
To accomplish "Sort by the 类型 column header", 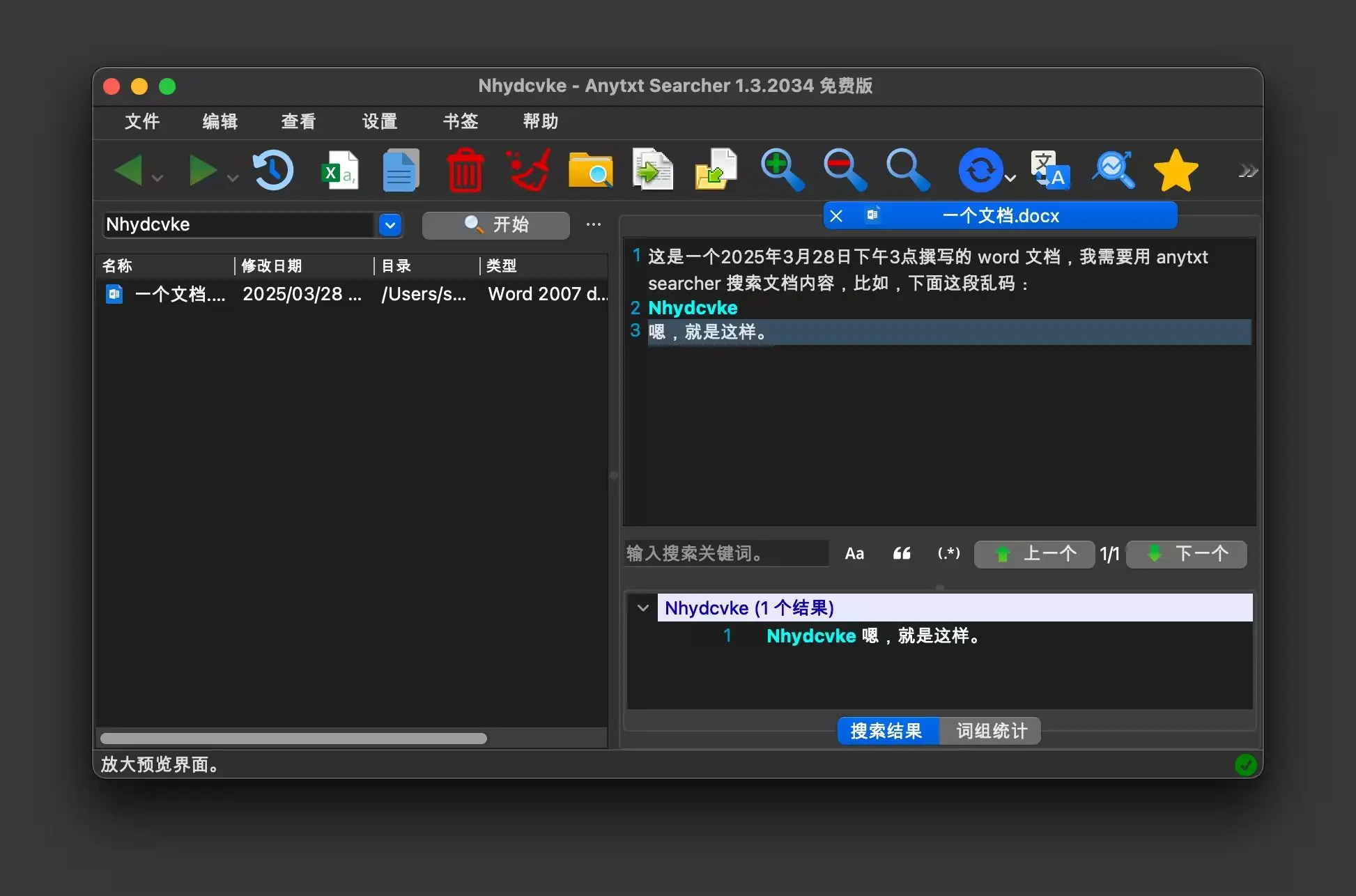I will click(544, 266).
